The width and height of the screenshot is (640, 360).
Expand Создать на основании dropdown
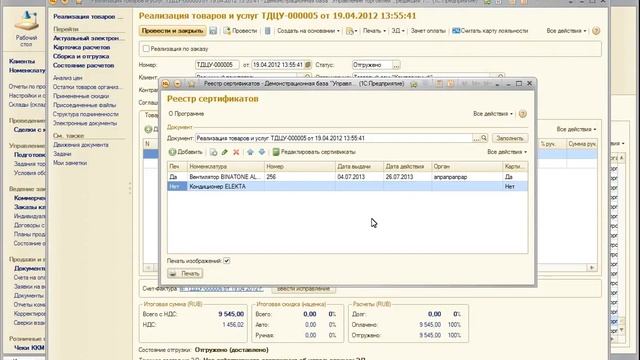(x=308, y=31)
